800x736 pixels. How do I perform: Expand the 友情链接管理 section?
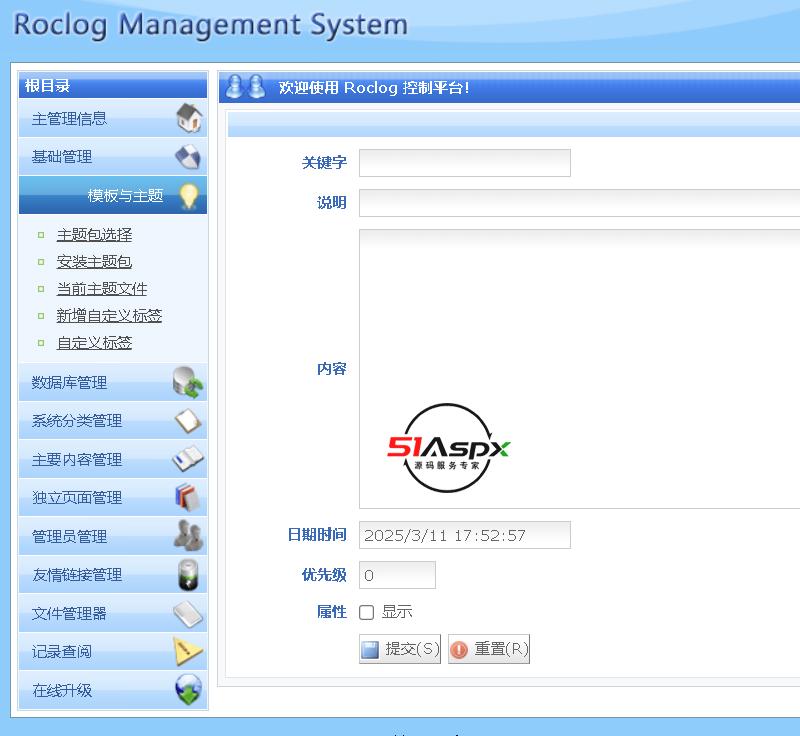pyautogui.click(x=113, y=575)
